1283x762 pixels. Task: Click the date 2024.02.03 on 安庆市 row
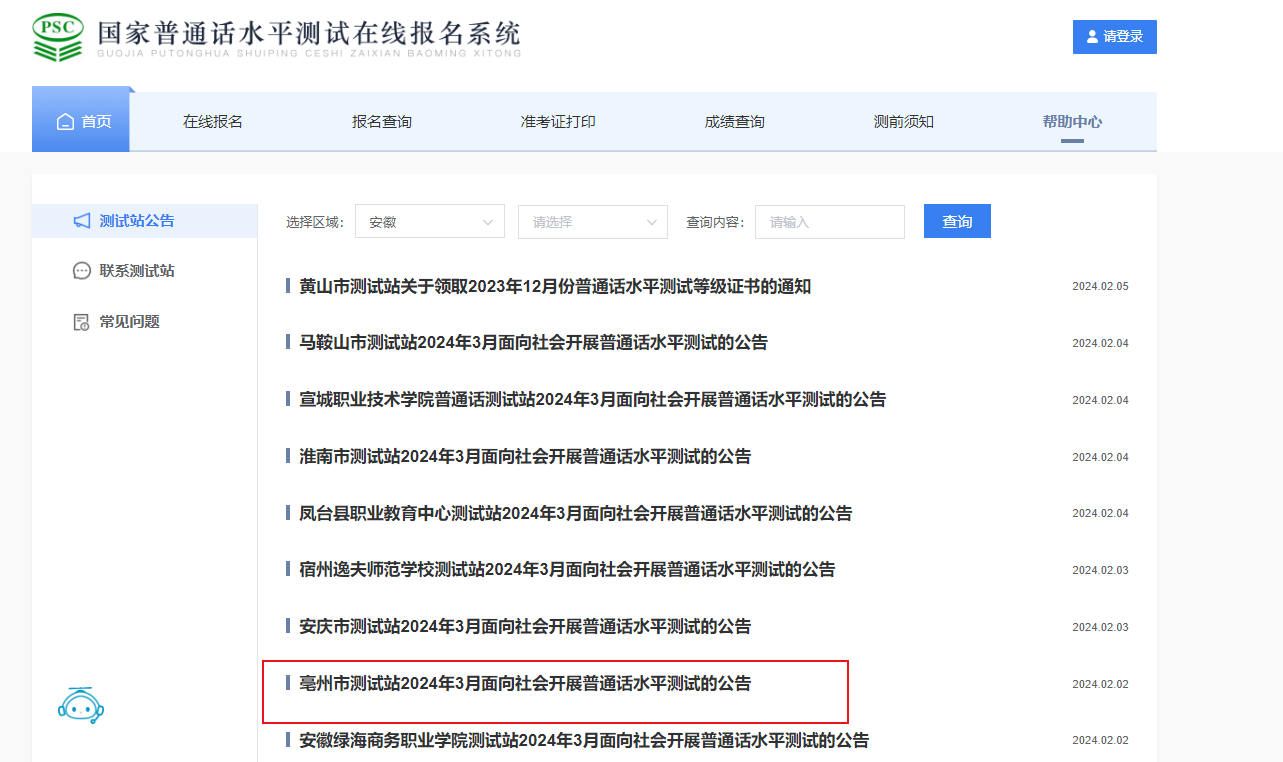(1100, 627)
